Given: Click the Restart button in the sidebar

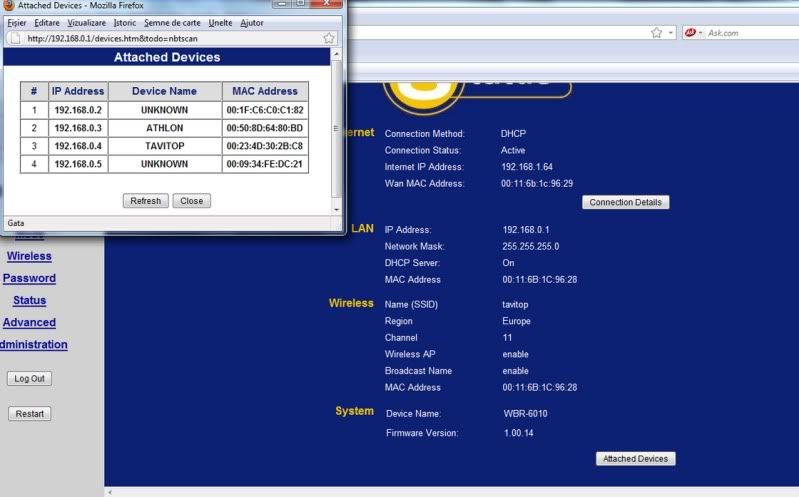Looking at the screenshot, I should tap(29, 414).
